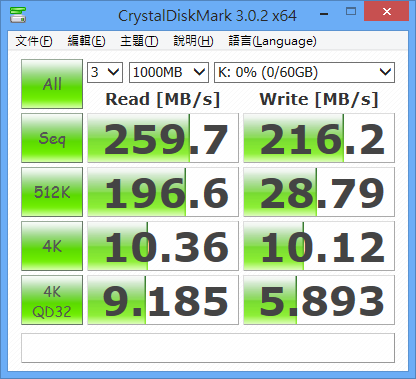Select the 4K read result 10.36
The height and width of the screenshot is (379, 416).
[163, 246]
